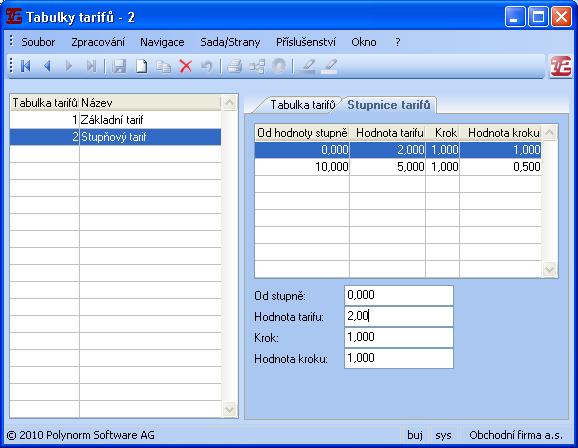Open the Příslušenství menu

(306, 42)
